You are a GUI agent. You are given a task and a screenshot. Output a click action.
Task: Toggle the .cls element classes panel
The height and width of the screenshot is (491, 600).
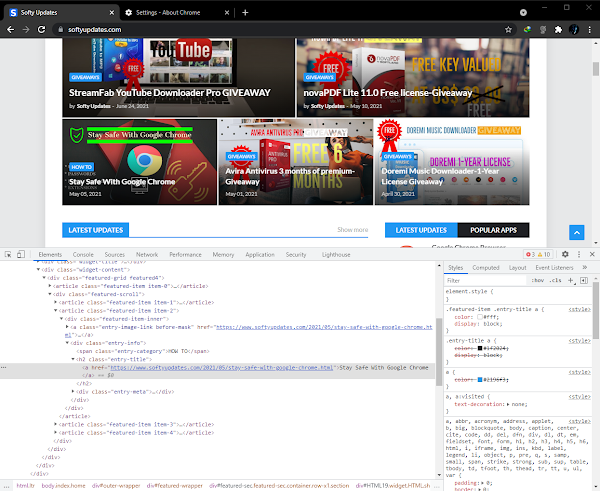[x=556, y=281]
